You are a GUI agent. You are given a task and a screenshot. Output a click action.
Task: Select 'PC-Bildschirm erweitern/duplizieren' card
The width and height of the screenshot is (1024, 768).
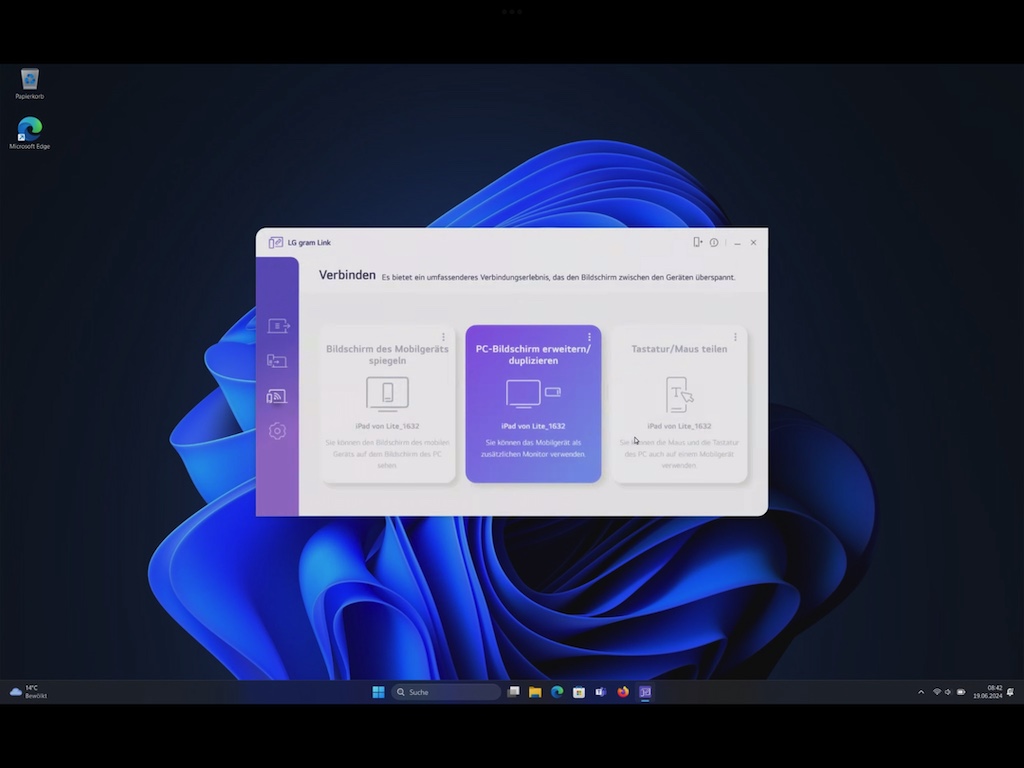[x=534, y=404]
